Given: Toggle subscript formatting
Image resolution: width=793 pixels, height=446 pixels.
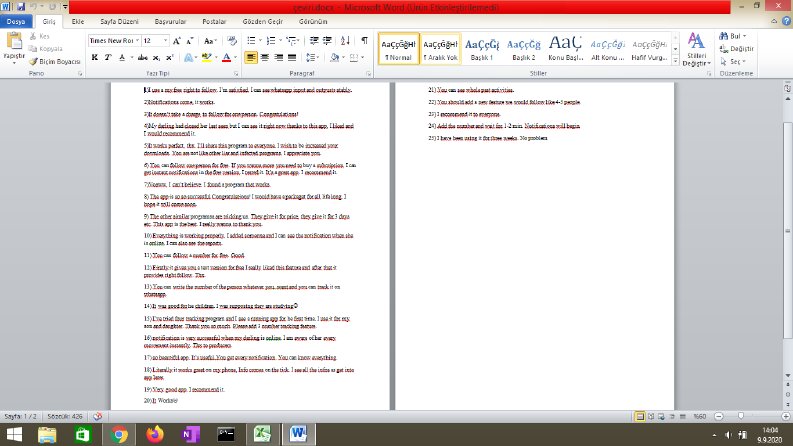Looking at the screenshot, I should pyautogui.click(x=157, y=58).
